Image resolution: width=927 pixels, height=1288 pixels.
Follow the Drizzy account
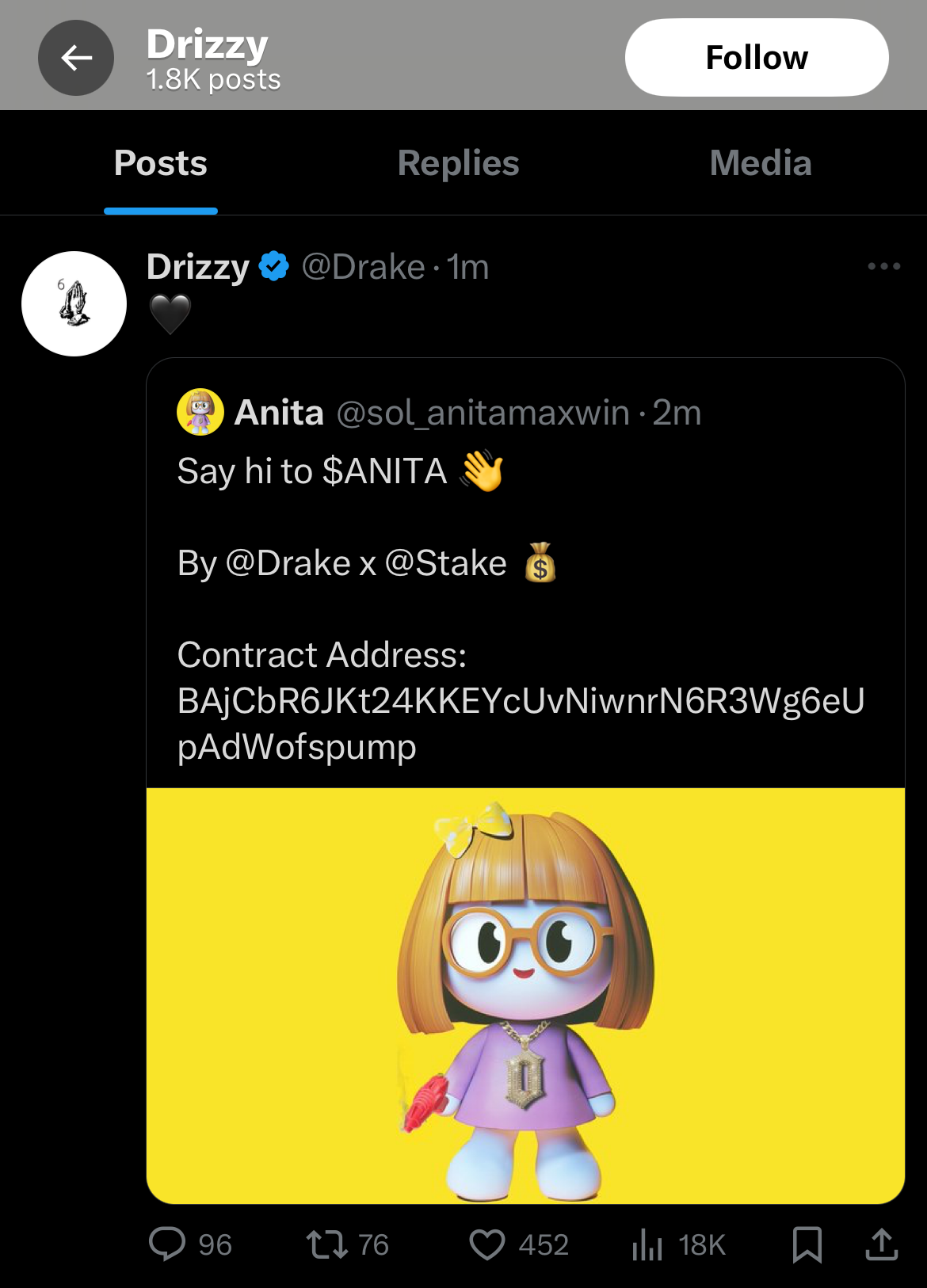(756, 56)
